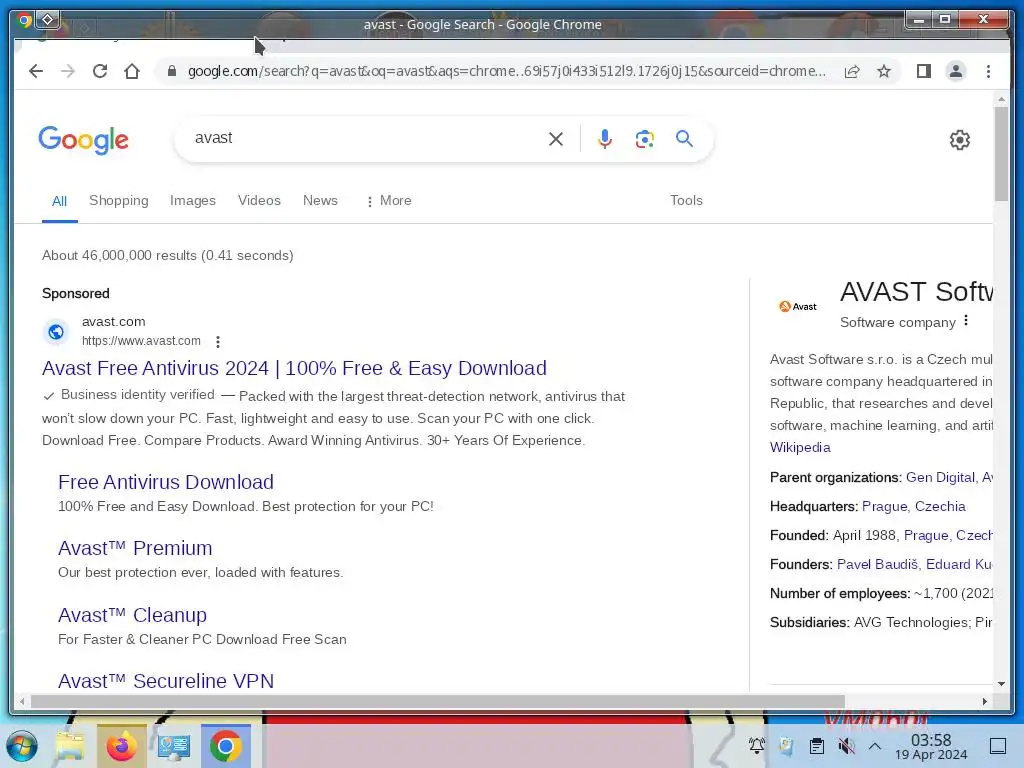Go to Google homepage via logo

click(84, 140)
